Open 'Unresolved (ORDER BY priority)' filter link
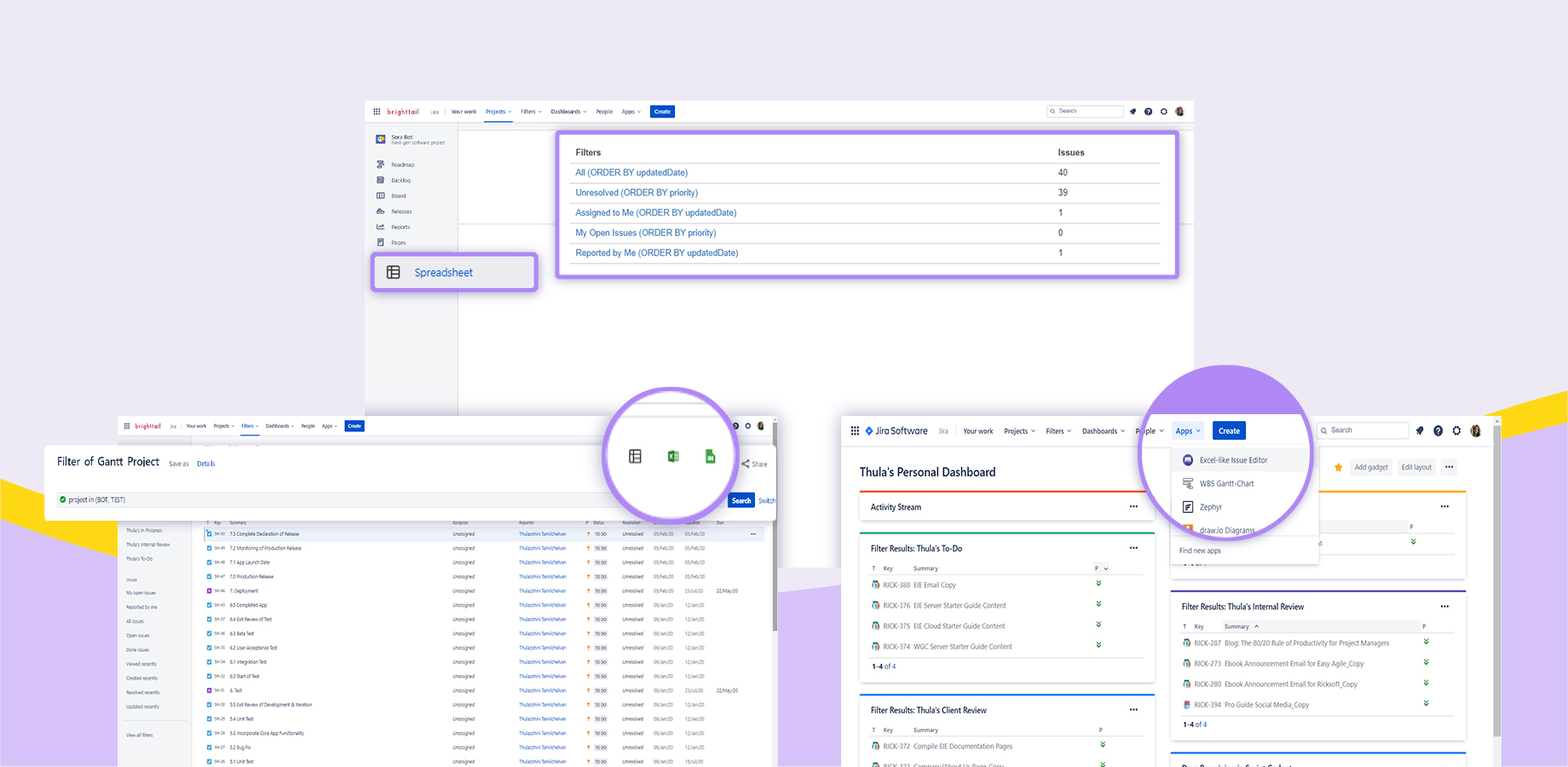Screen dimensions: 1568x767 coord(637,193)
